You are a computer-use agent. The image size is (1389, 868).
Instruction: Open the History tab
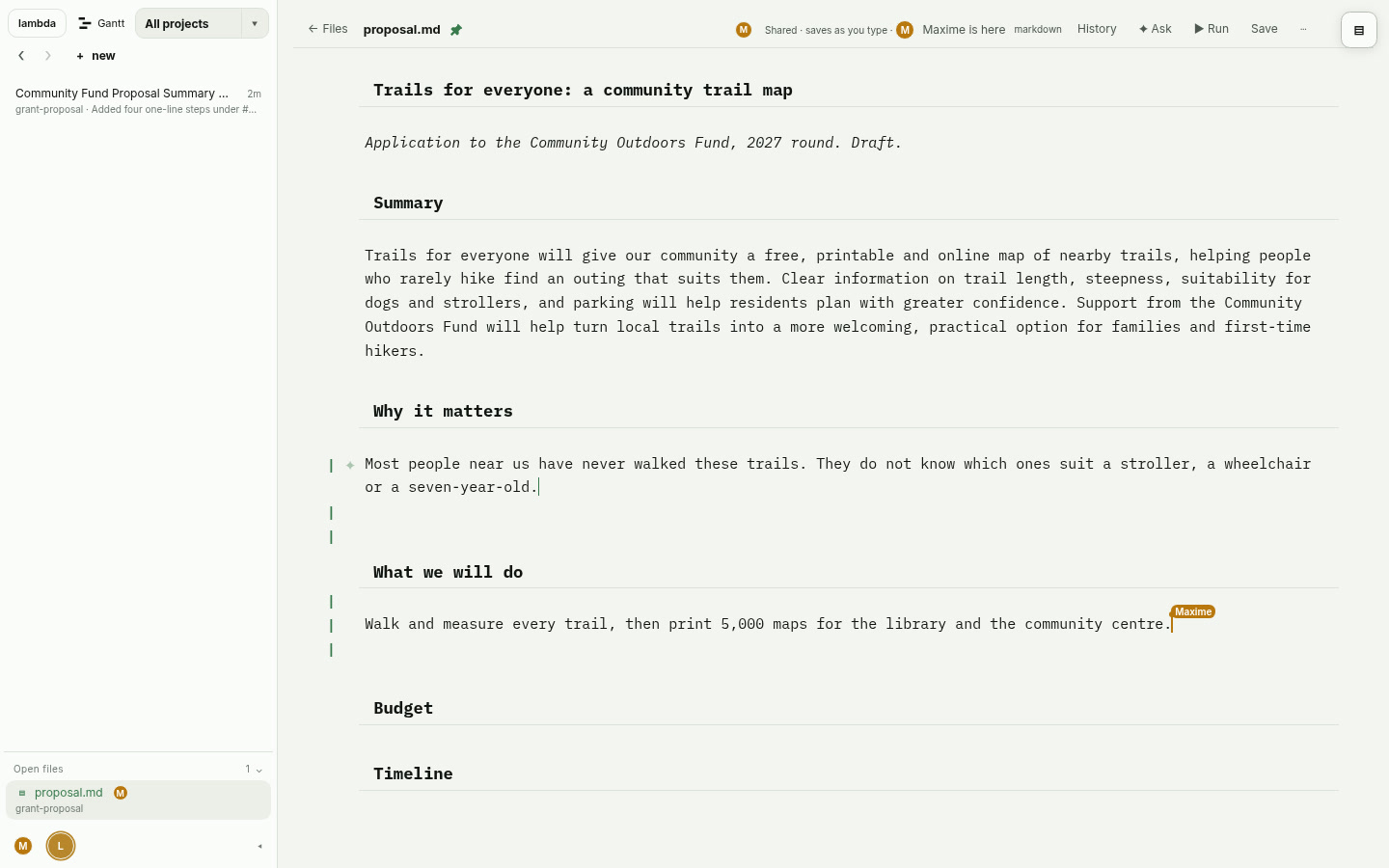[x=1097, y=29]
